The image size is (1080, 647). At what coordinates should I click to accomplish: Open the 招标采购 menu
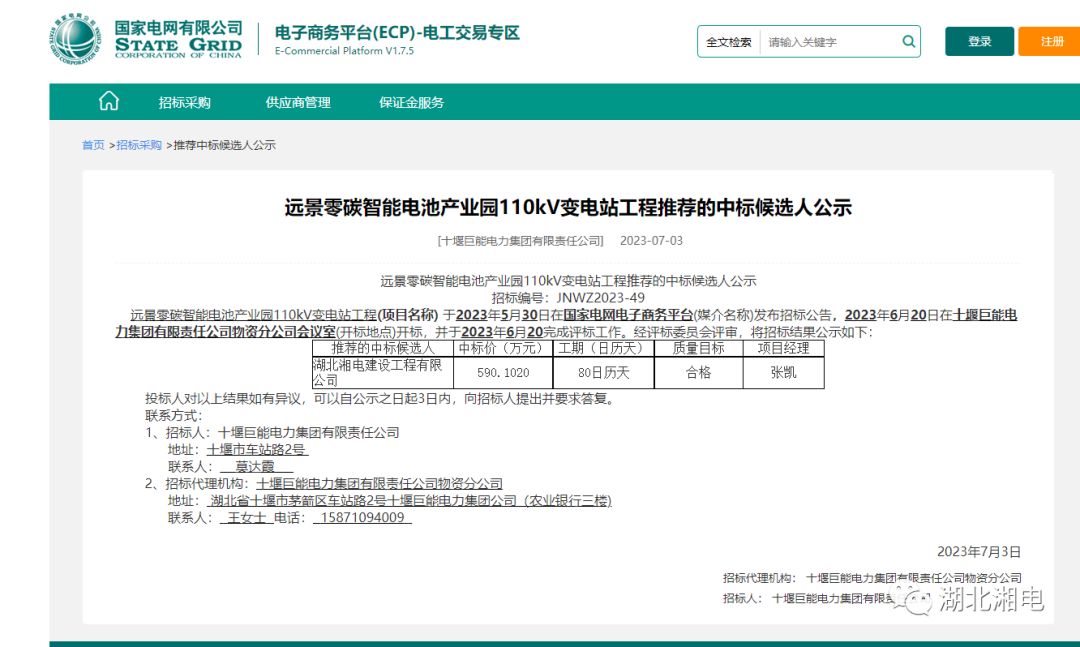point(185,103)
